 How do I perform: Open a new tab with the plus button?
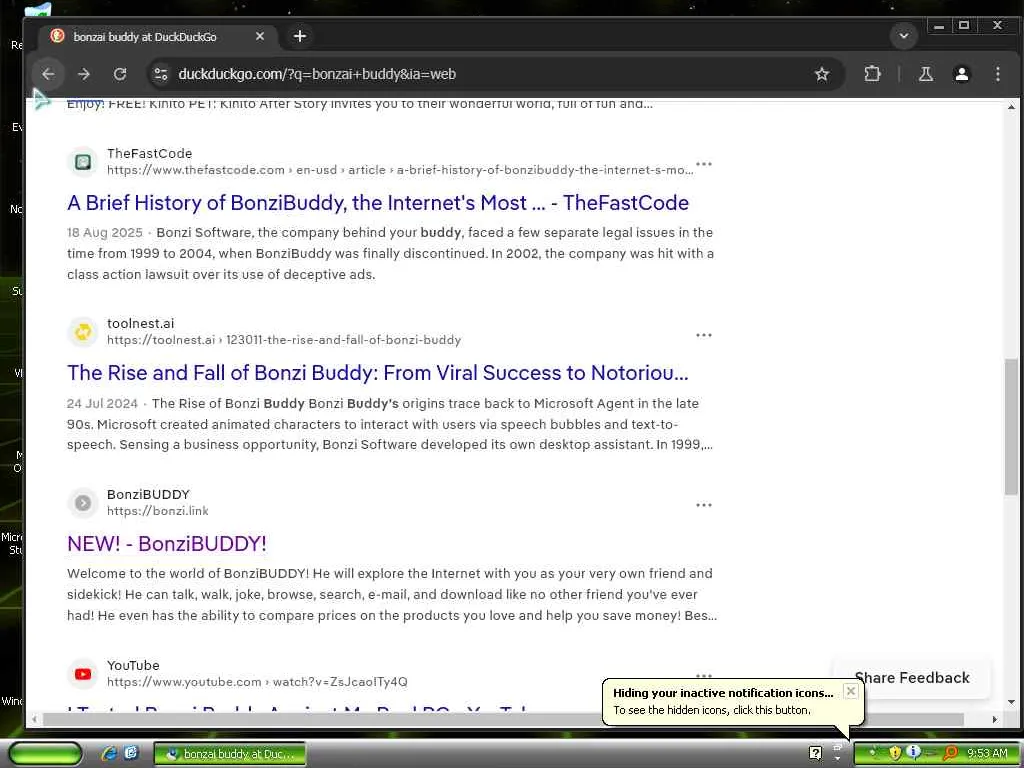[300, 37]
